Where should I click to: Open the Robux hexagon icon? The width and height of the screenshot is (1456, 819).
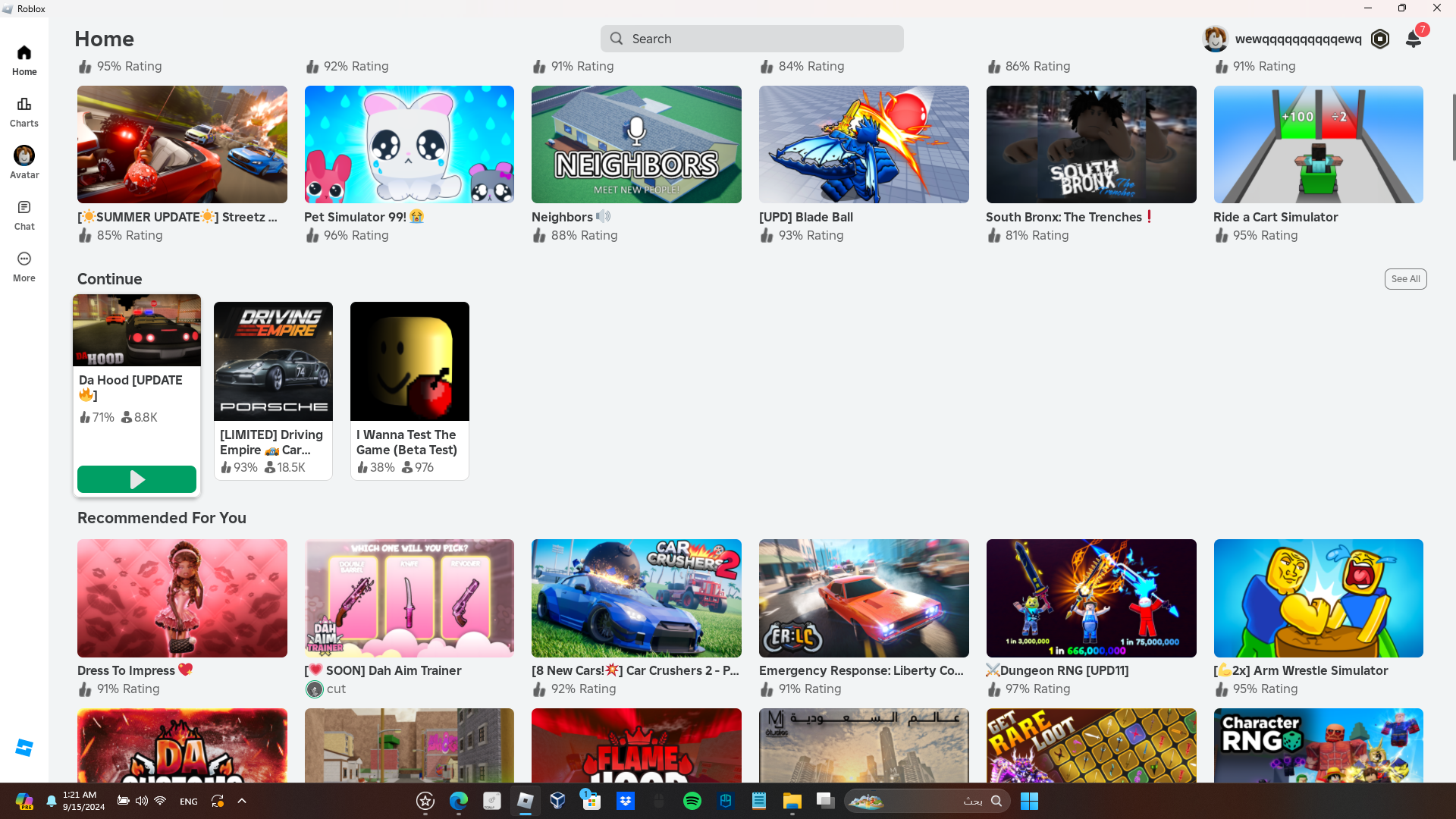pyautogui.click(x=1380, y=39)
